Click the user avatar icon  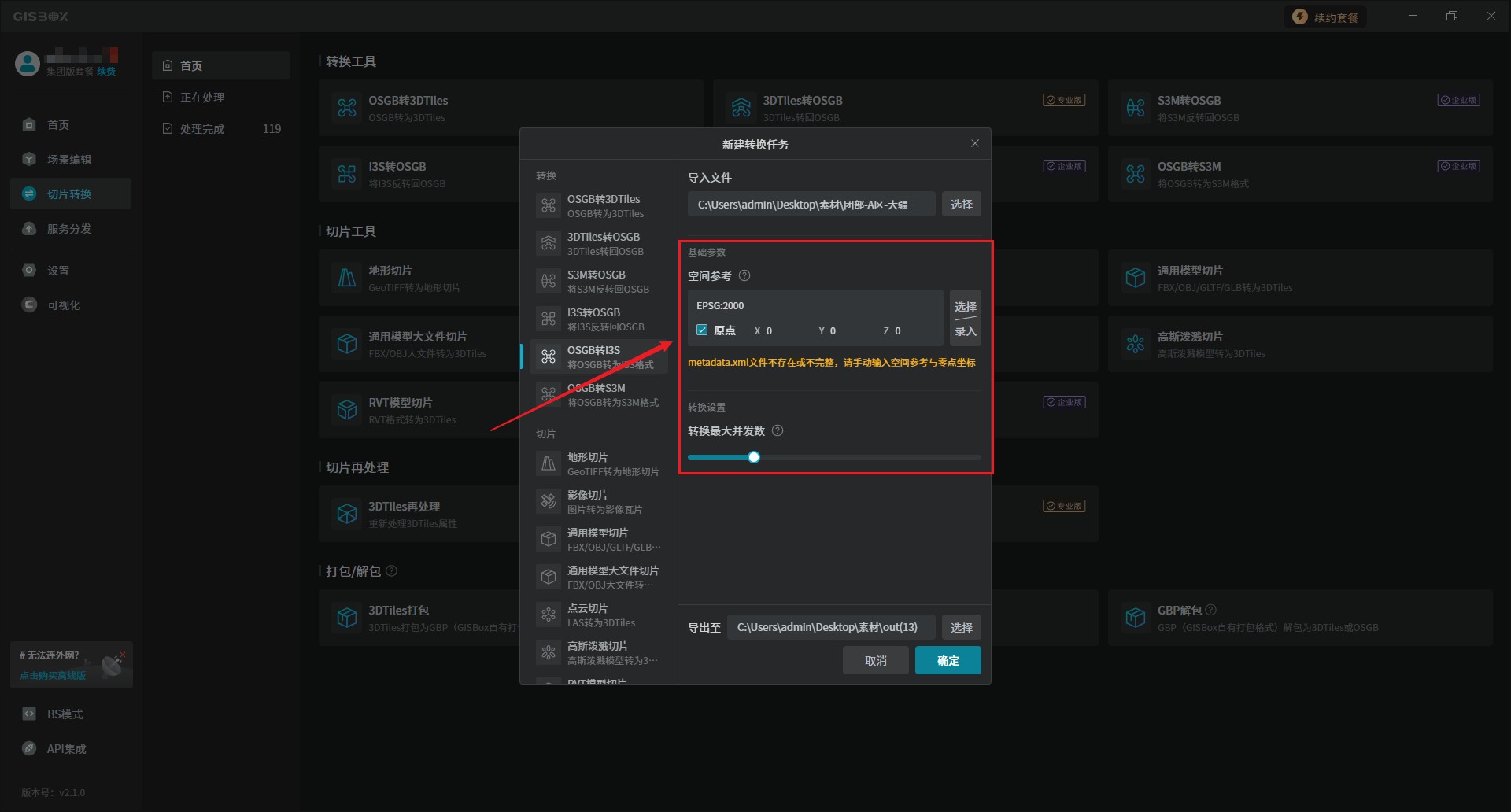tap(28, 64)
